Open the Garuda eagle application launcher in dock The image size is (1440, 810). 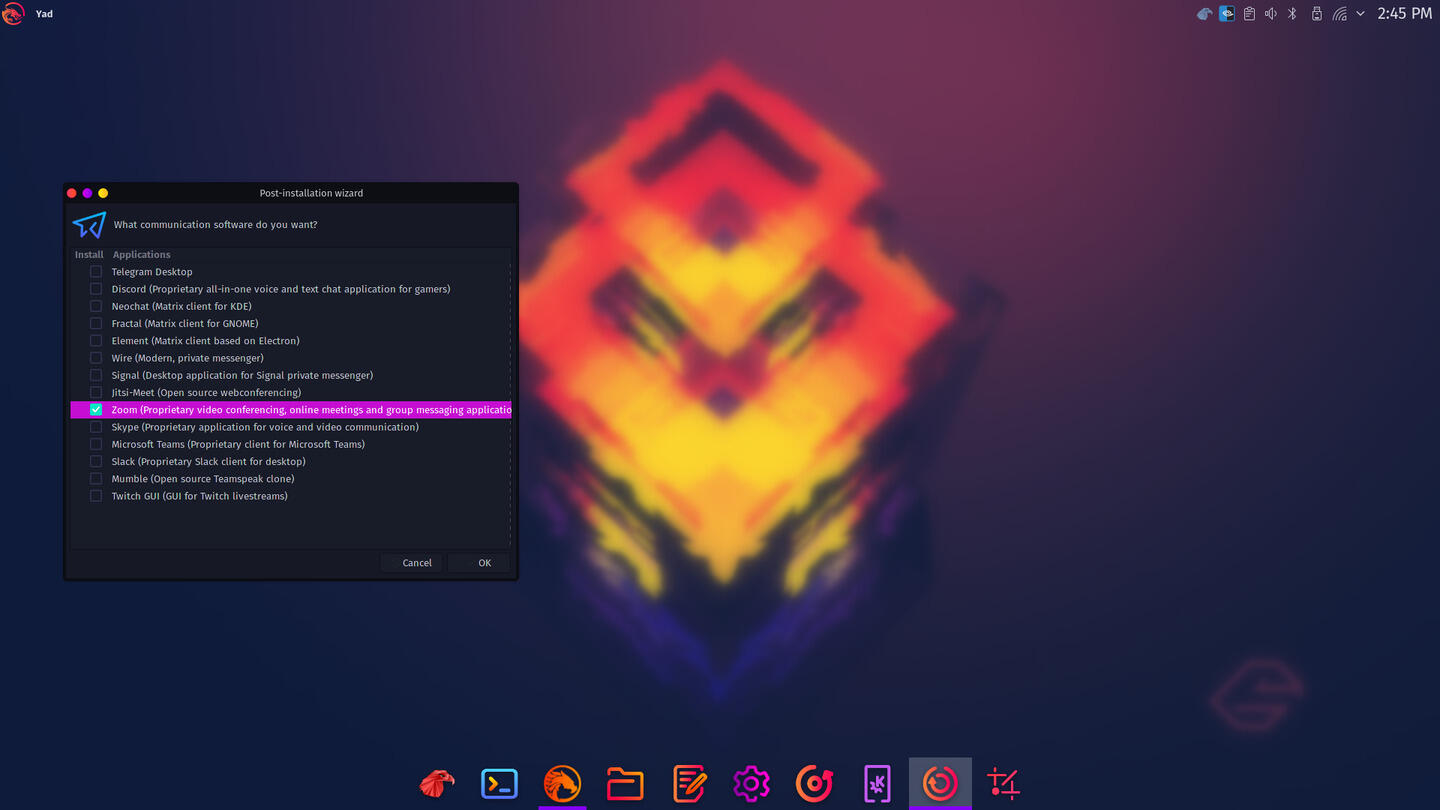(x=436, y=783)
